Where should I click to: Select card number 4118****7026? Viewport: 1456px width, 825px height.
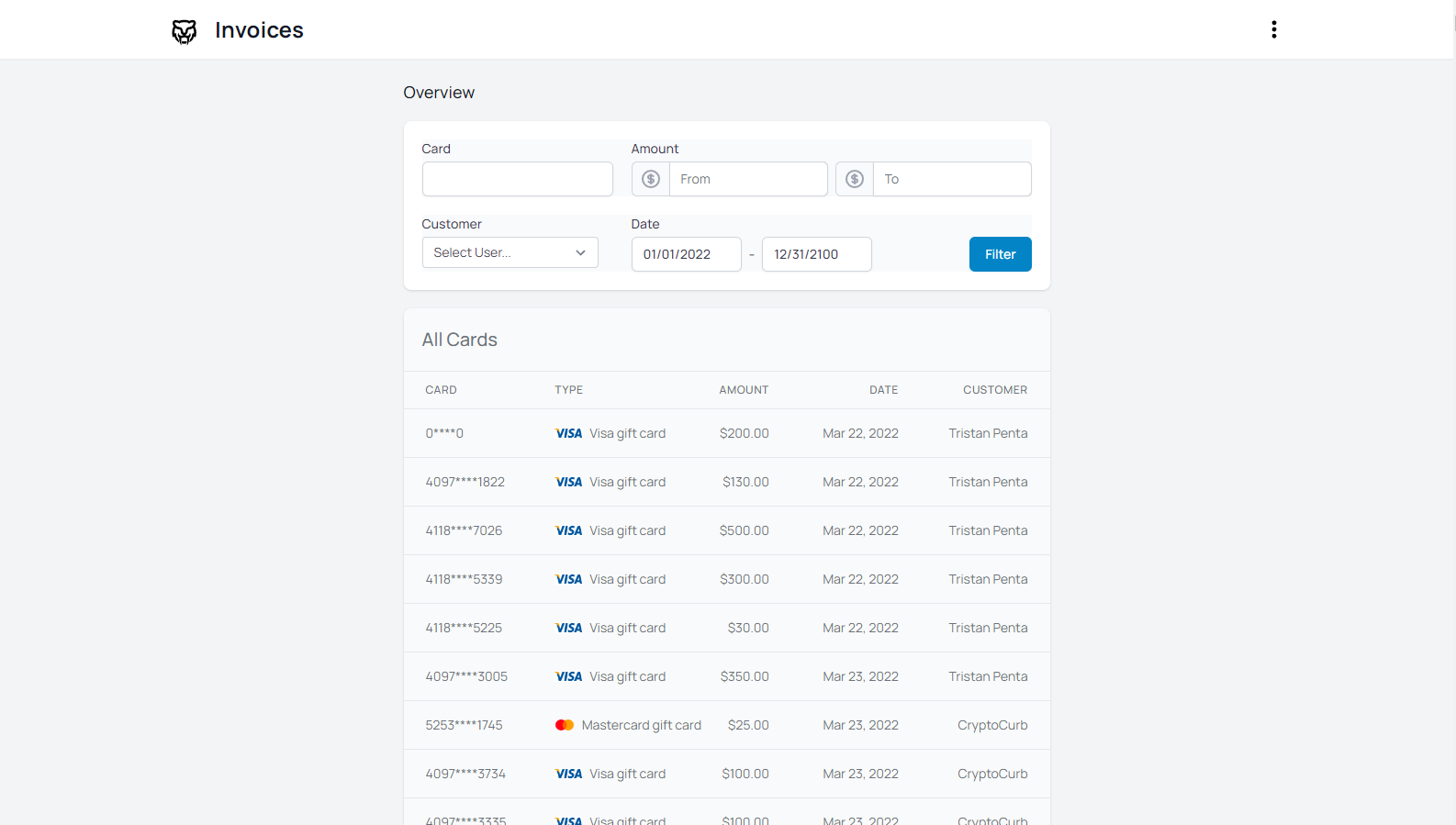(x=464, y=530)
